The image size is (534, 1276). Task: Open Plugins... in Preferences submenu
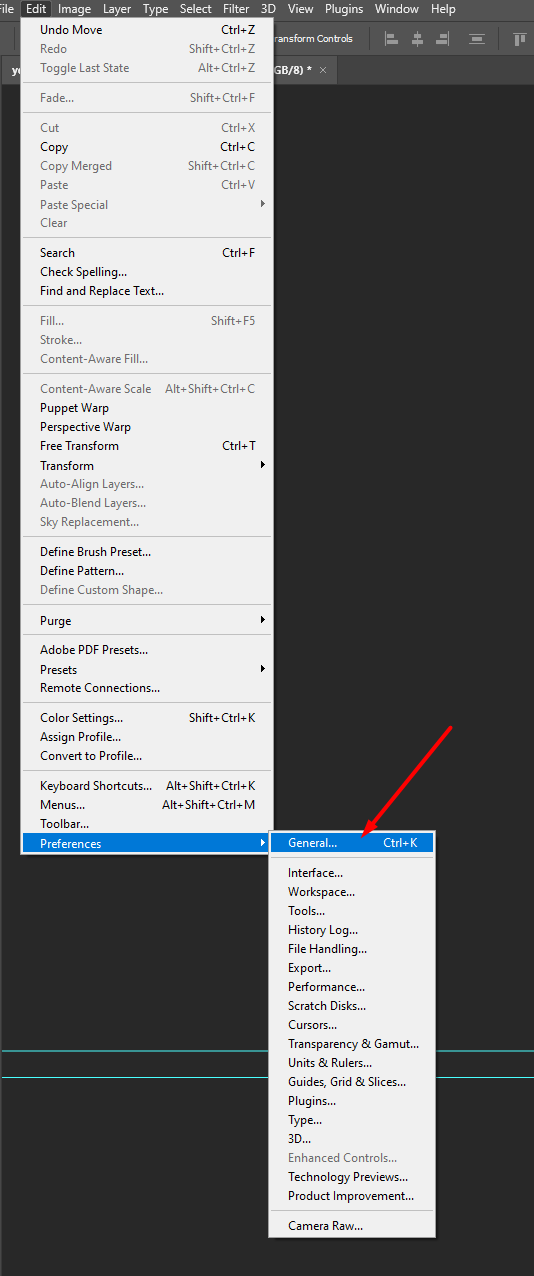(x=352, y=1101)
